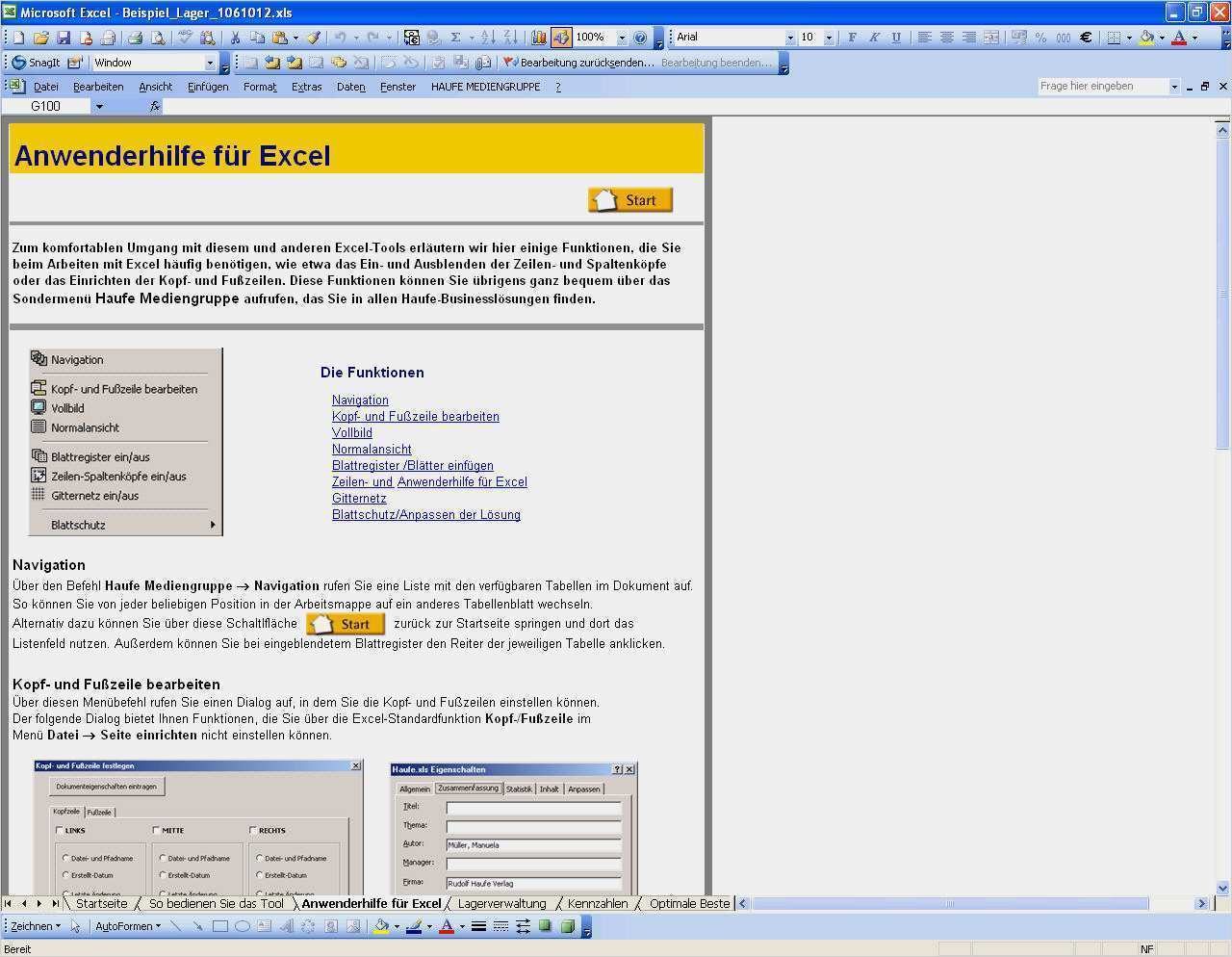Open the HAUFE MEDIENGRUPPE menu
The image size is (1232, 957).
click(485, 87)
